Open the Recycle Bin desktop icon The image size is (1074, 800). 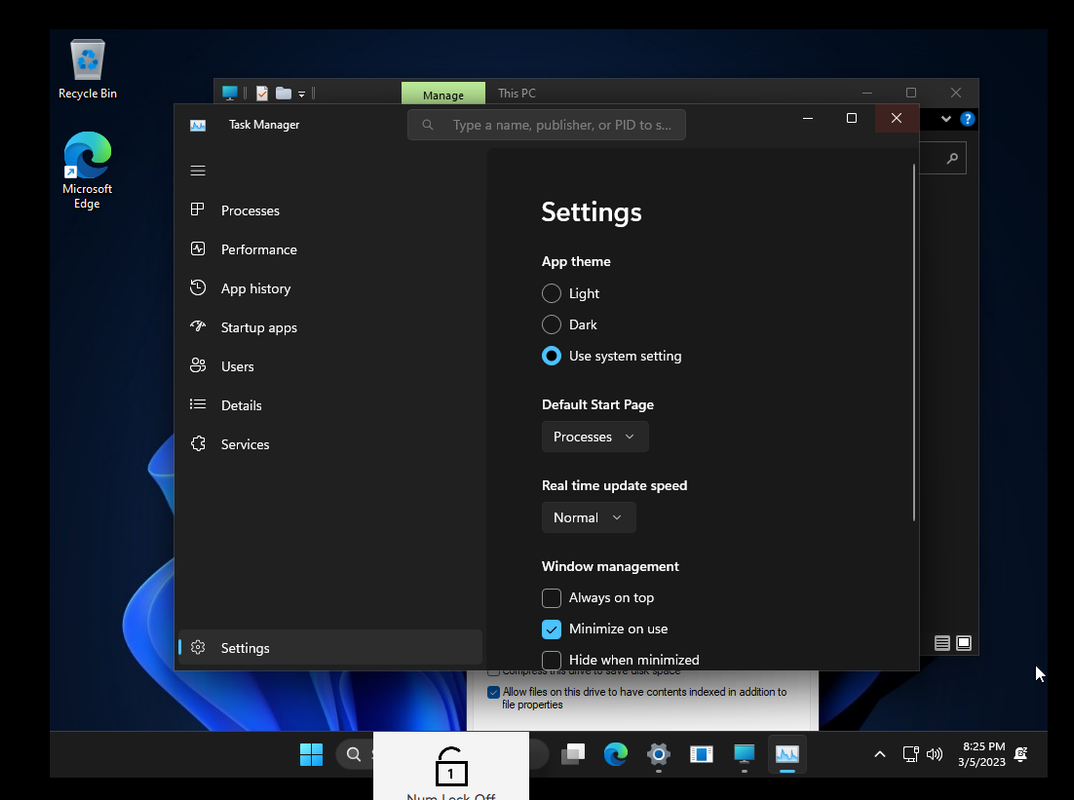point(88,69)
